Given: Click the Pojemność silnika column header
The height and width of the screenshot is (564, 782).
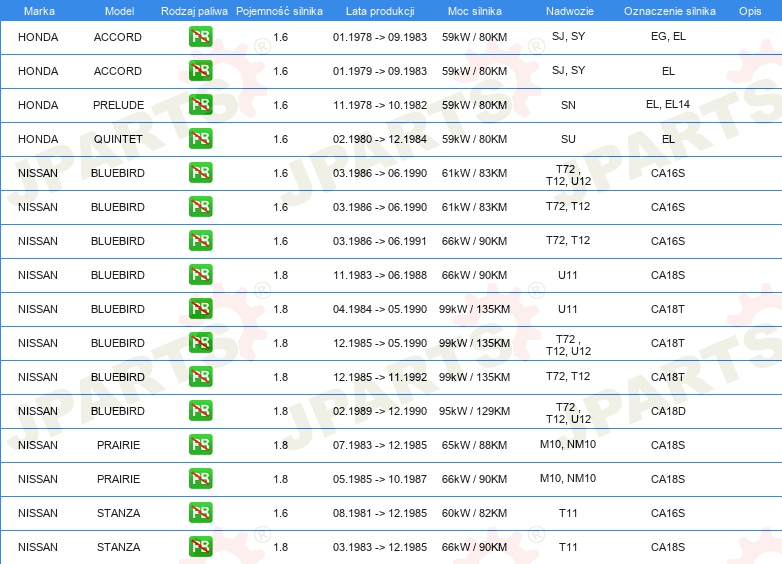Looking at the screenshot, I should point(279,11).
